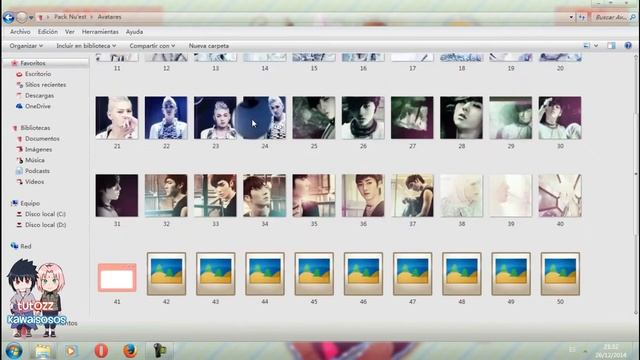
Task: Expand the 'Compartir con' dropdown
Action: (x=152, y=46)
